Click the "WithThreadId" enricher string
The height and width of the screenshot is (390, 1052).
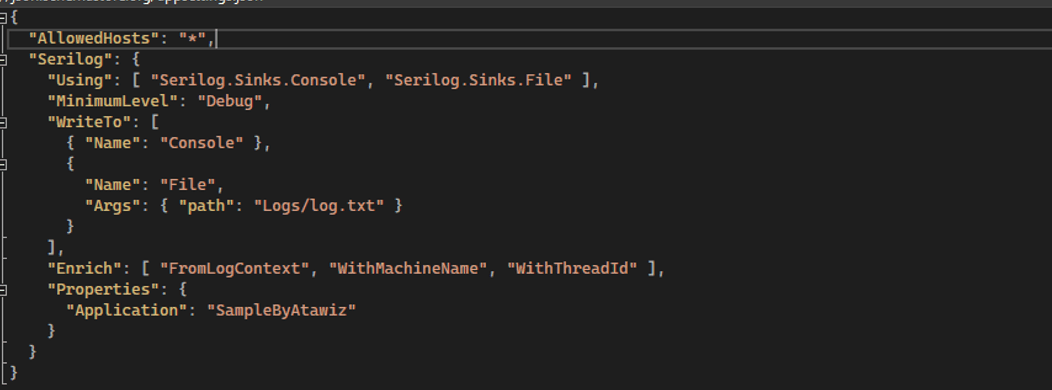click(x=572, y=269)
